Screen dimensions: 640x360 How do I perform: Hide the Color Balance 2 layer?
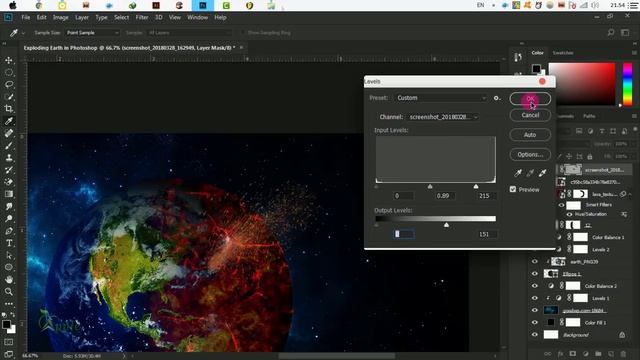(535, 286)
